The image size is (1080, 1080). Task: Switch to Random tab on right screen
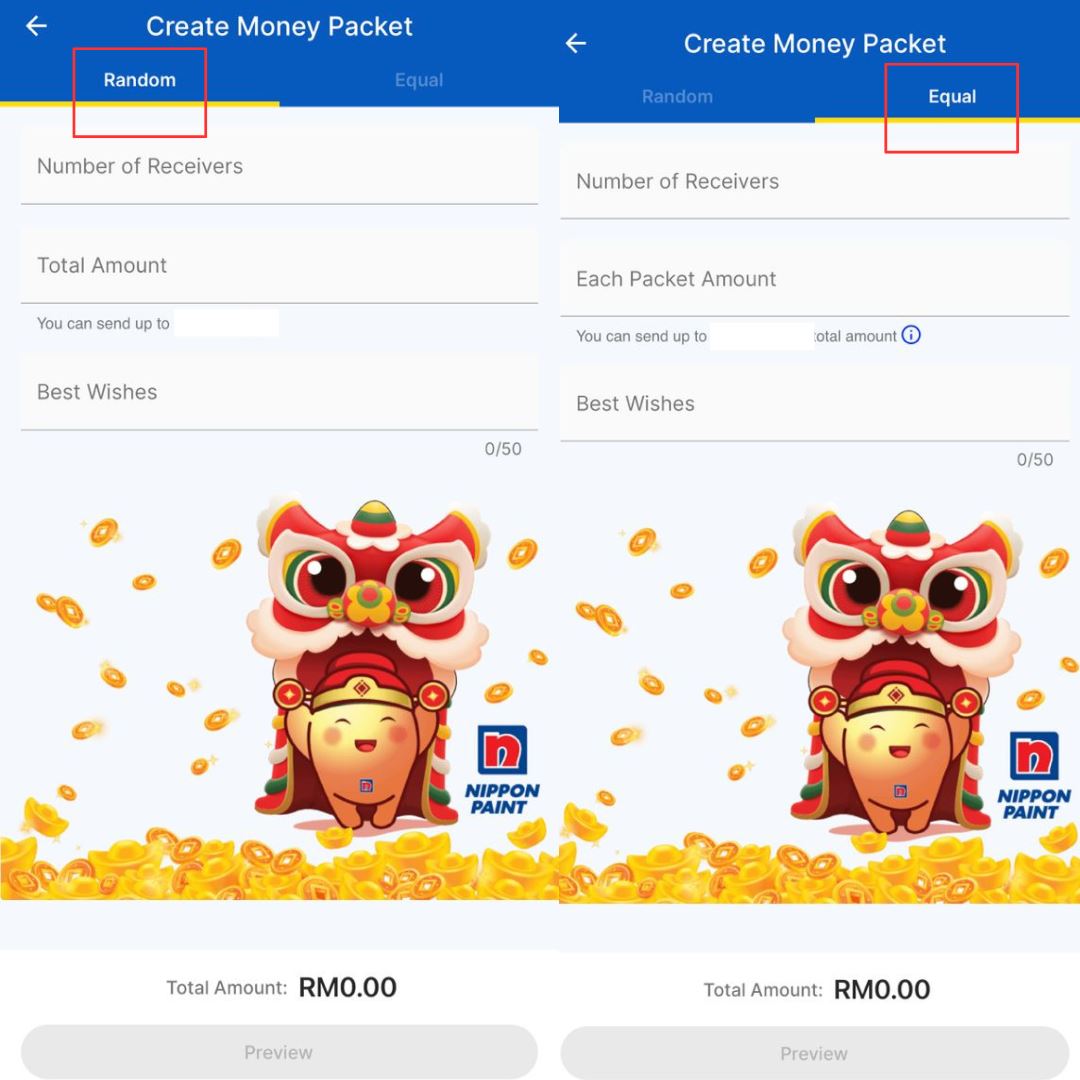677,96
